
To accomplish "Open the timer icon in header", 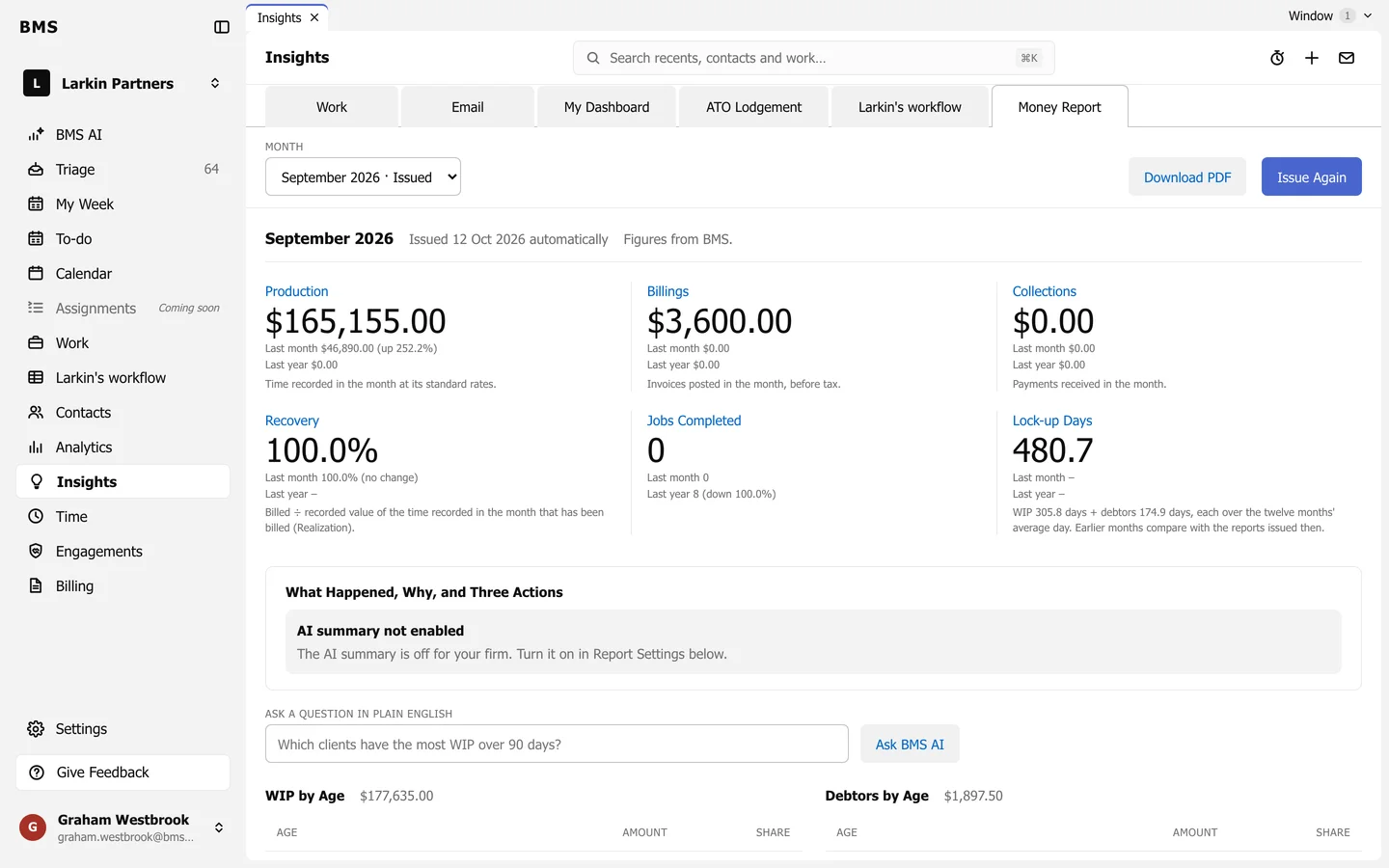I will pos(1277,58).
